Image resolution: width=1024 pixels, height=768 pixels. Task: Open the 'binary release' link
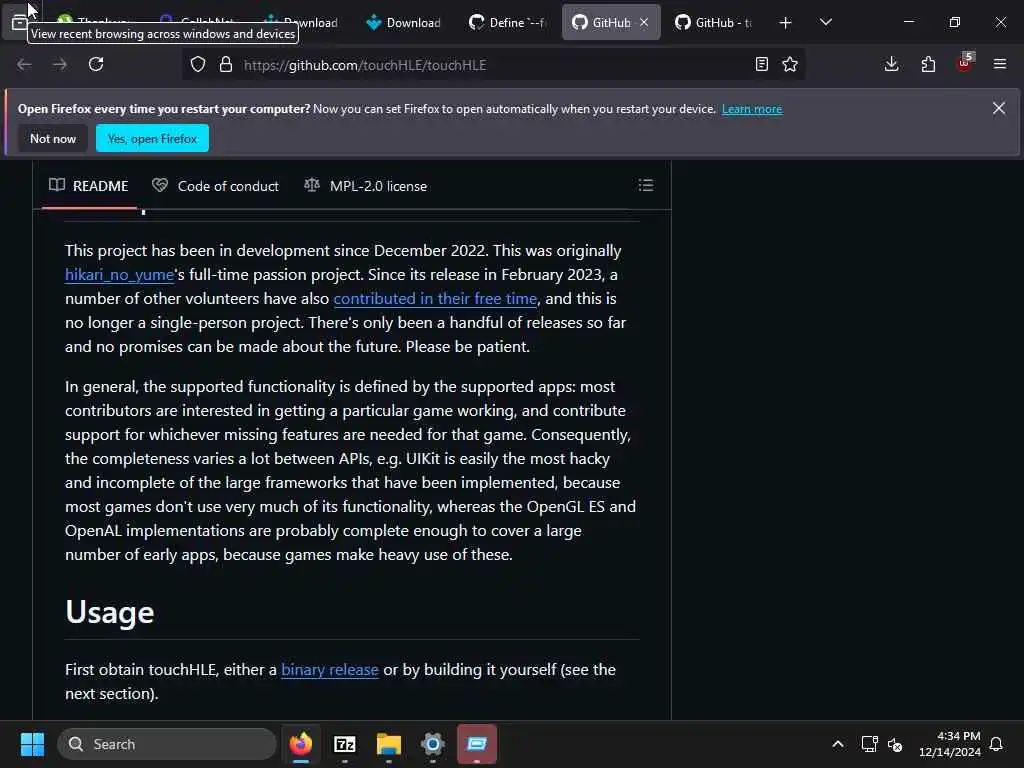click(x=330, y=669)
